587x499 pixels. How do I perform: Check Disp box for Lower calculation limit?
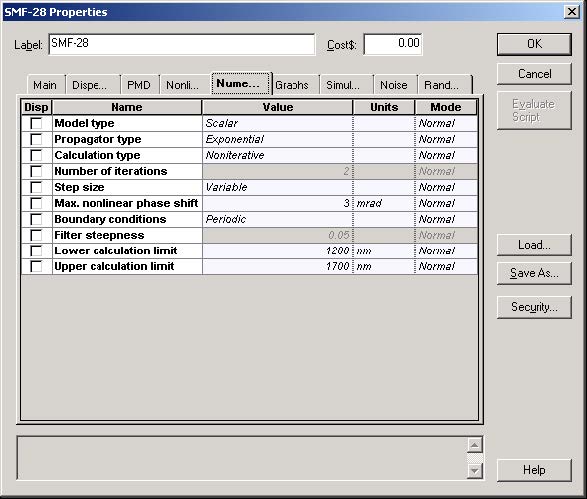click(x=36, y=251)
